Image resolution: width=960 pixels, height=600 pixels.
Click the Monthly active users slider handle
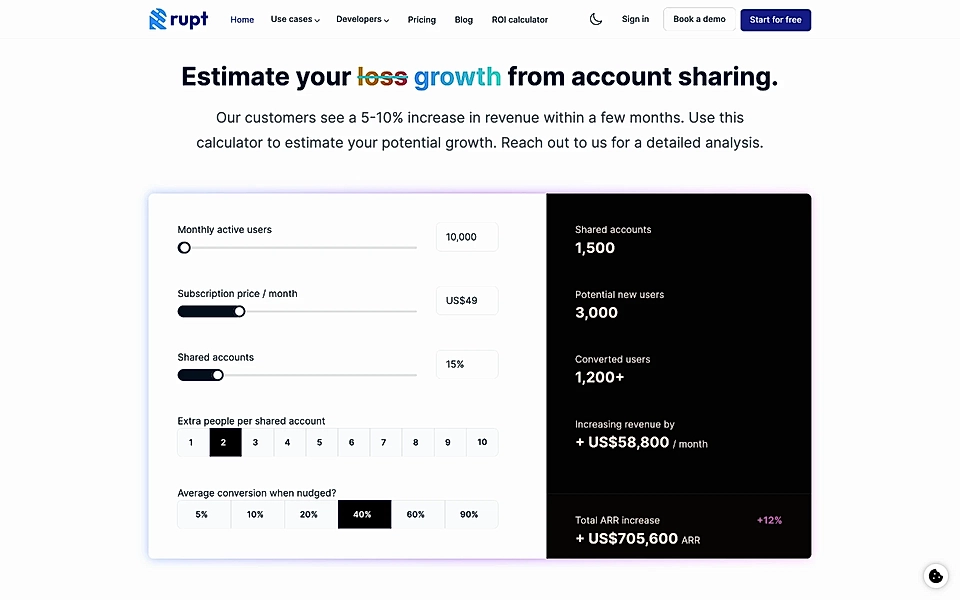click(183, 247)
